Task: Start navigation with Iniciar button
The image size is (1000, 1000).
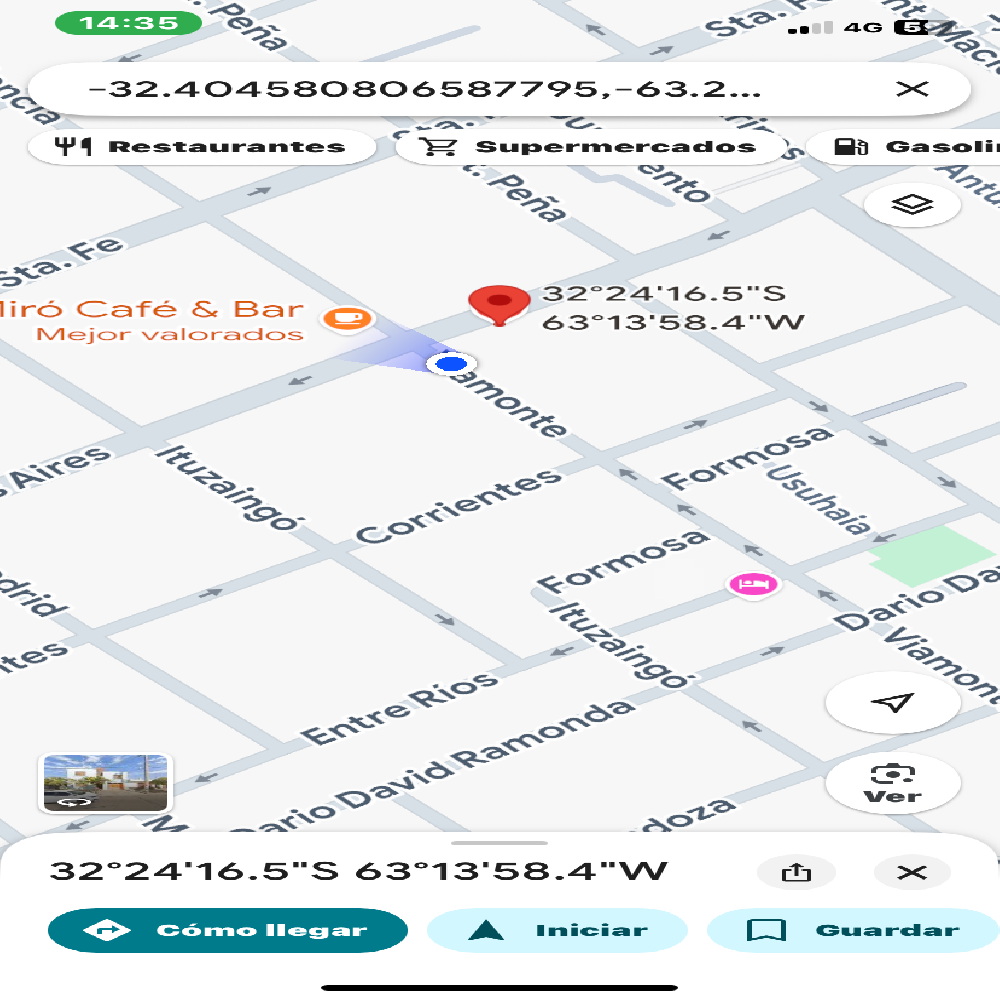Action: tap(557, 931)
